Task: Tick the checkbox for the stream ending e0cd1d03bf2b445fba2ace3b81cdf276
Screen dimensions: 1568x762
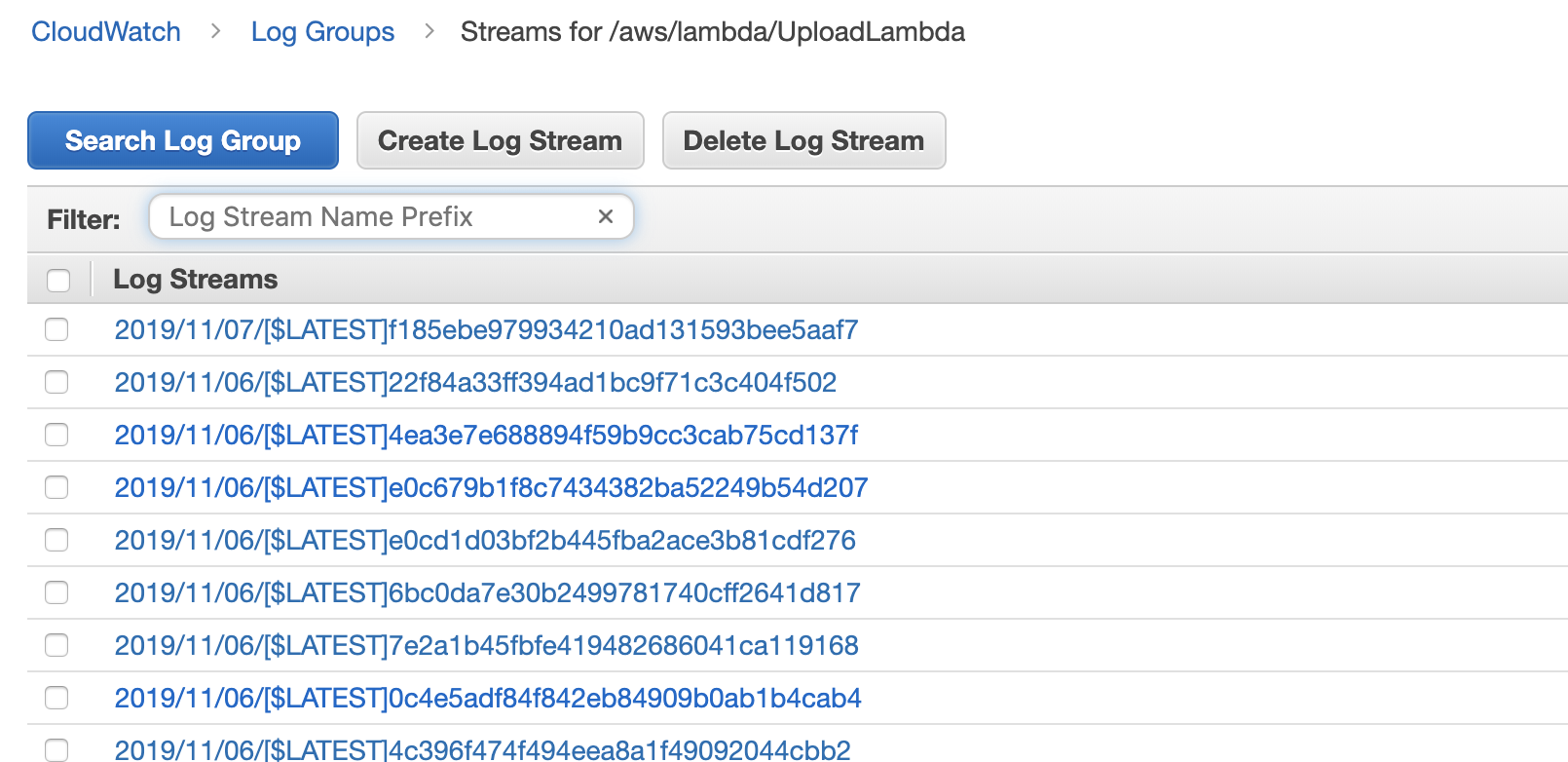Action: [x=56, y=540]
